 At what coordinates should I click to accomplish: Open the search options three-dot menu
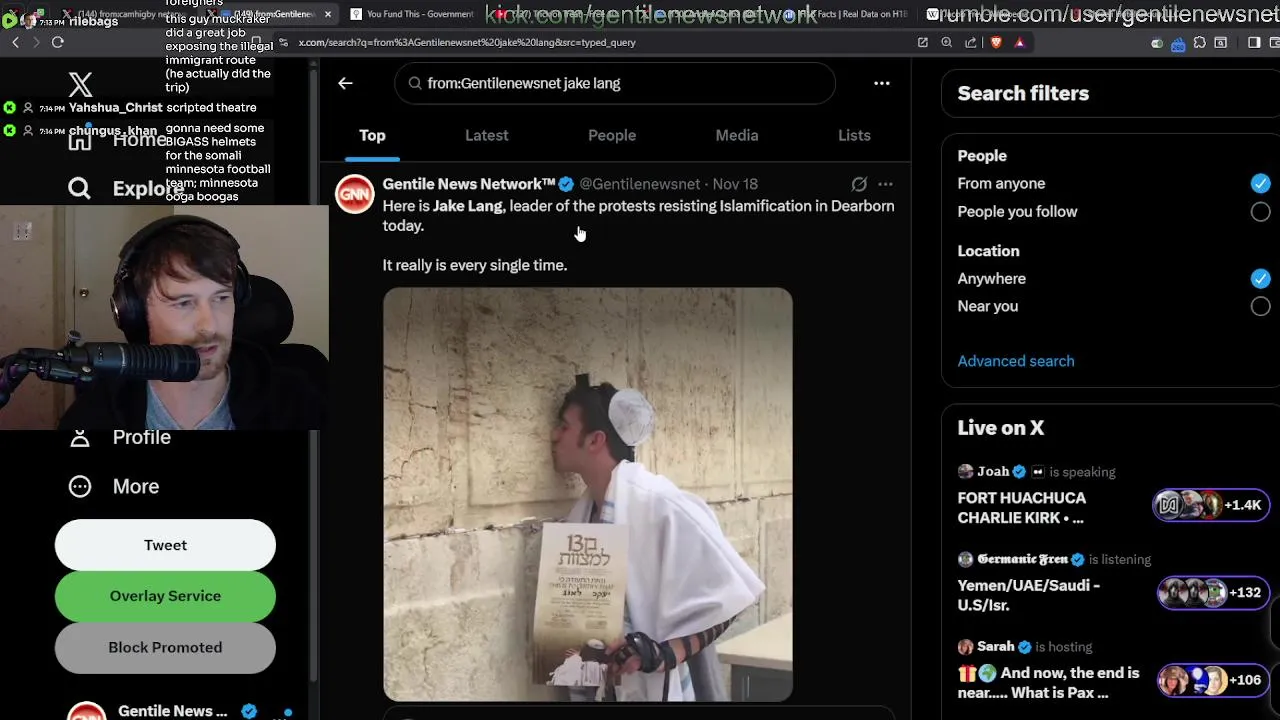882,83
